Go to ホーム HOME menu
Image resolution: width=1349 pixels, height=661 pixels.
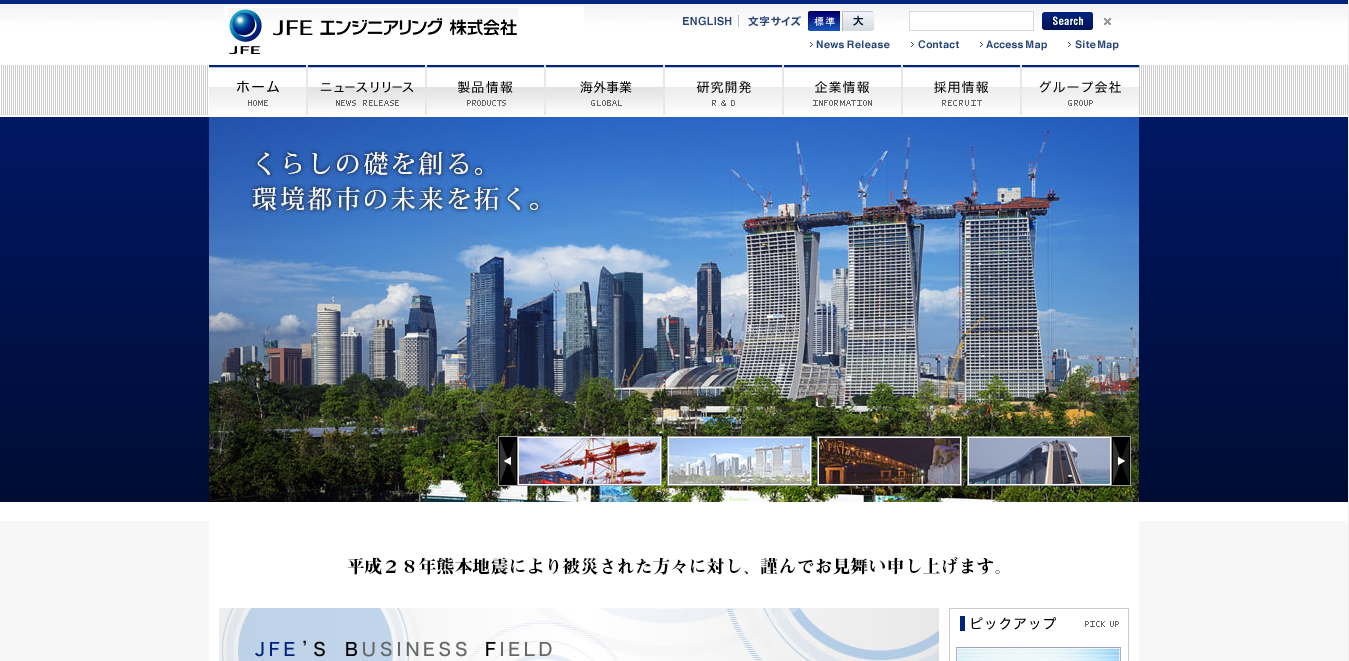(258, 91)
